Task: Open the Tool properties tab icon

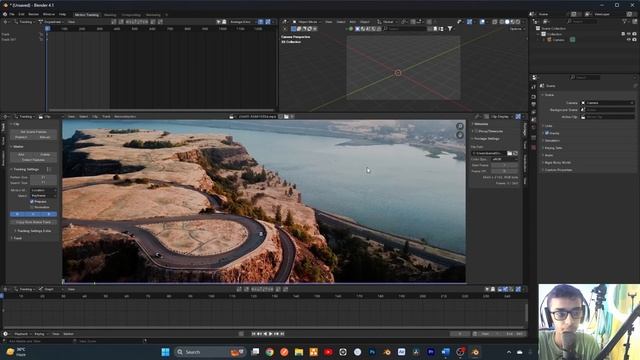Action: (x=533, y=87)
